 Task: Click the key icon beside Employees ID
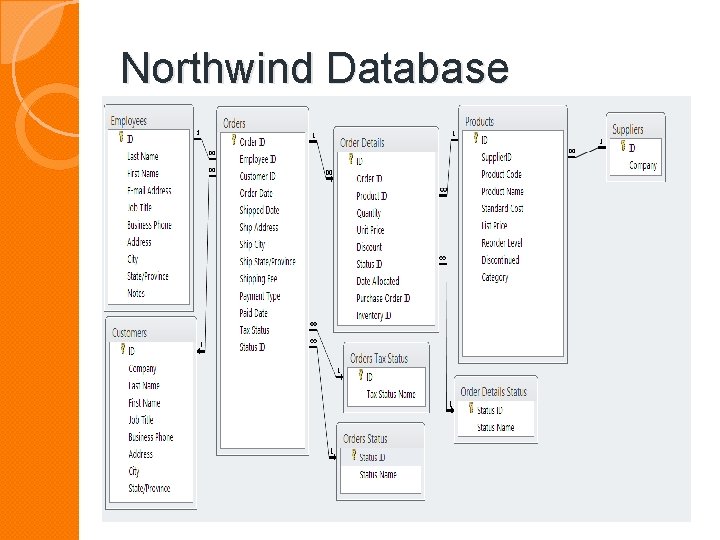coord(121,137)
